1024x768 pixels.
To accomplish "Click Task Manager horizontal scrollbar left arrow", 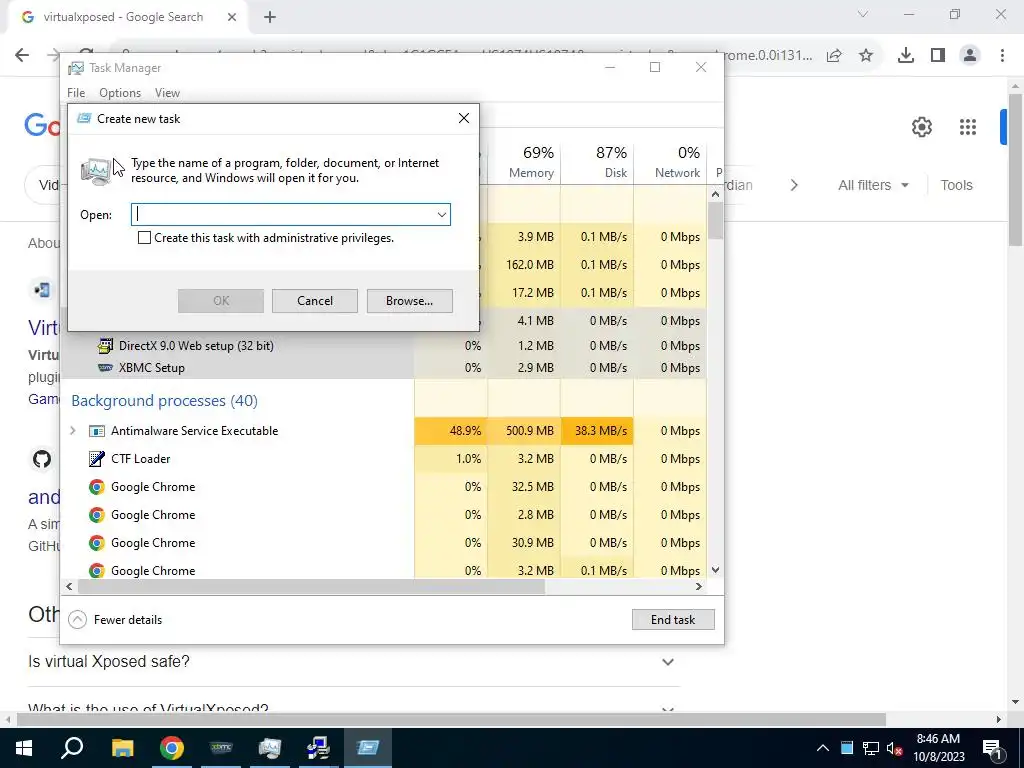I will 69,586.
